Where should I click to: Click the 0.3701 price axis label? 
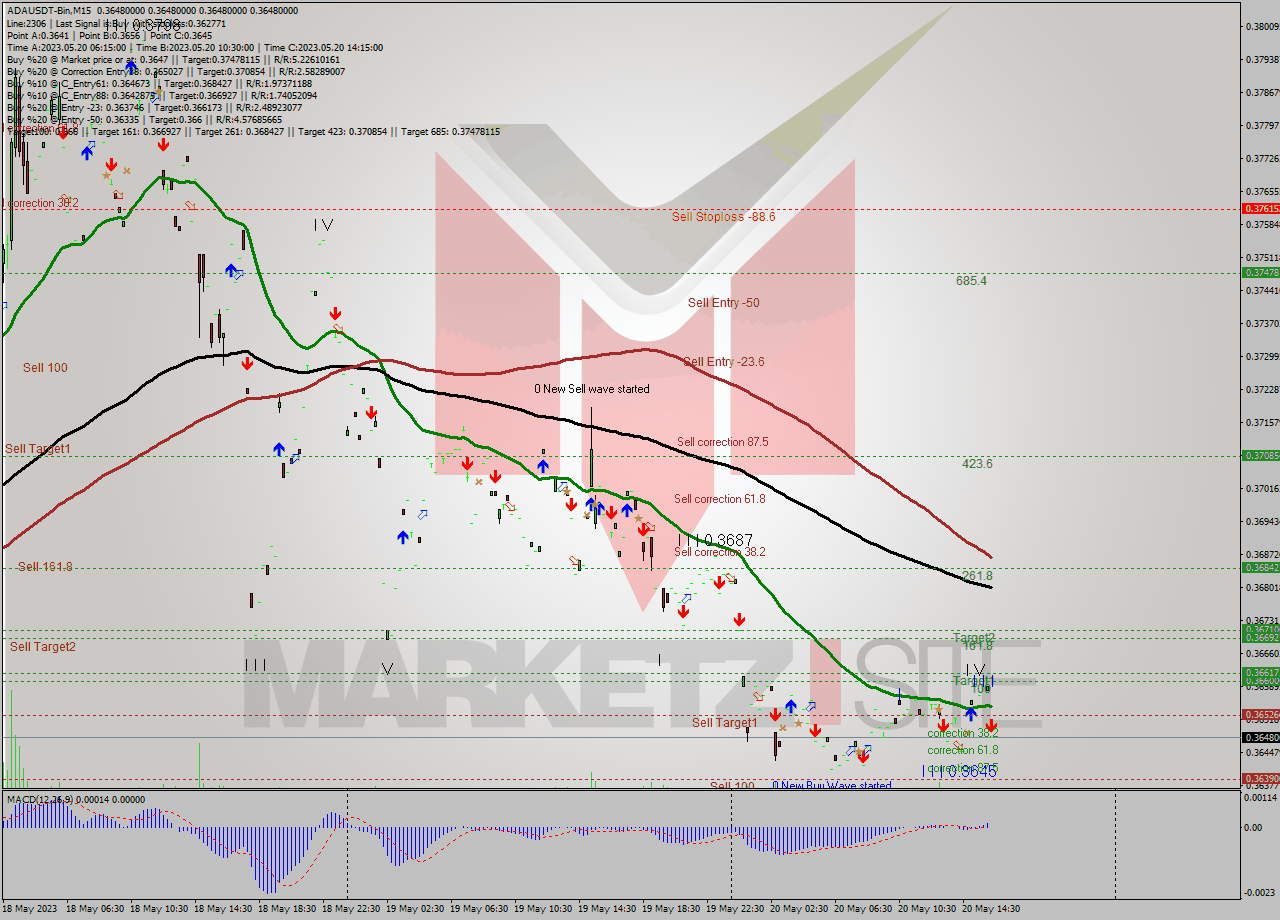point(1261,488)
